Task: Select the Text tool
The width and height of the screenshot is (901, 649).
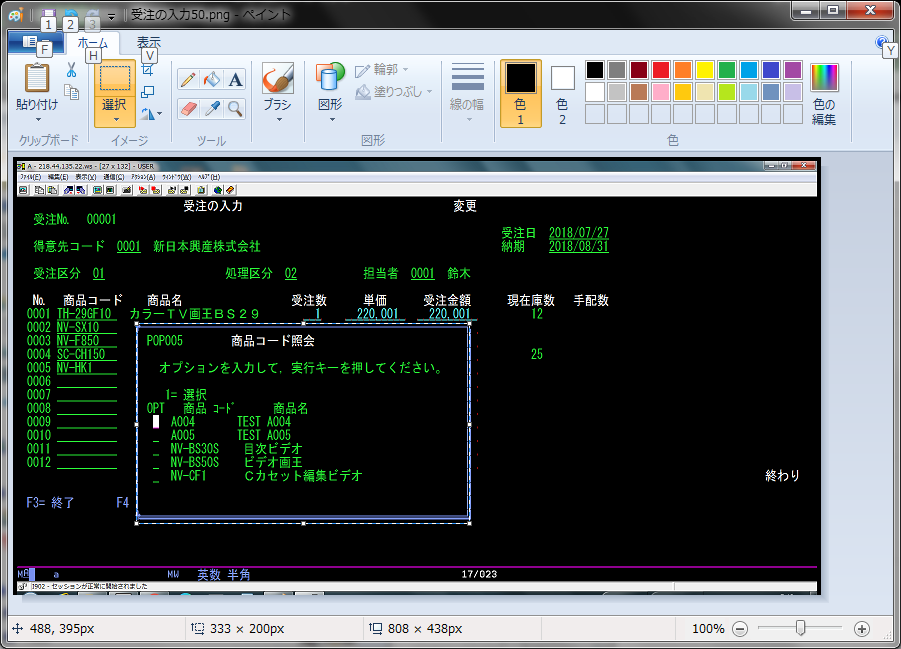Action: [235, 80]
